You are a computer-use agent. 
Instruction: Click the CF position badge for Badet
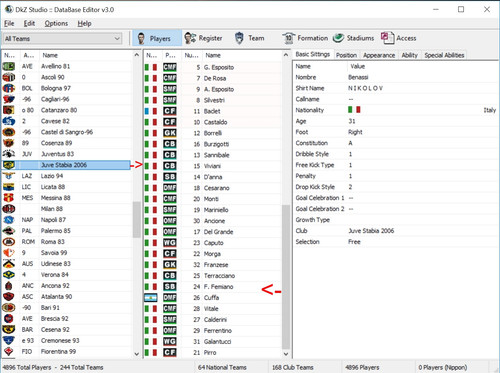[x=170, y=111]
